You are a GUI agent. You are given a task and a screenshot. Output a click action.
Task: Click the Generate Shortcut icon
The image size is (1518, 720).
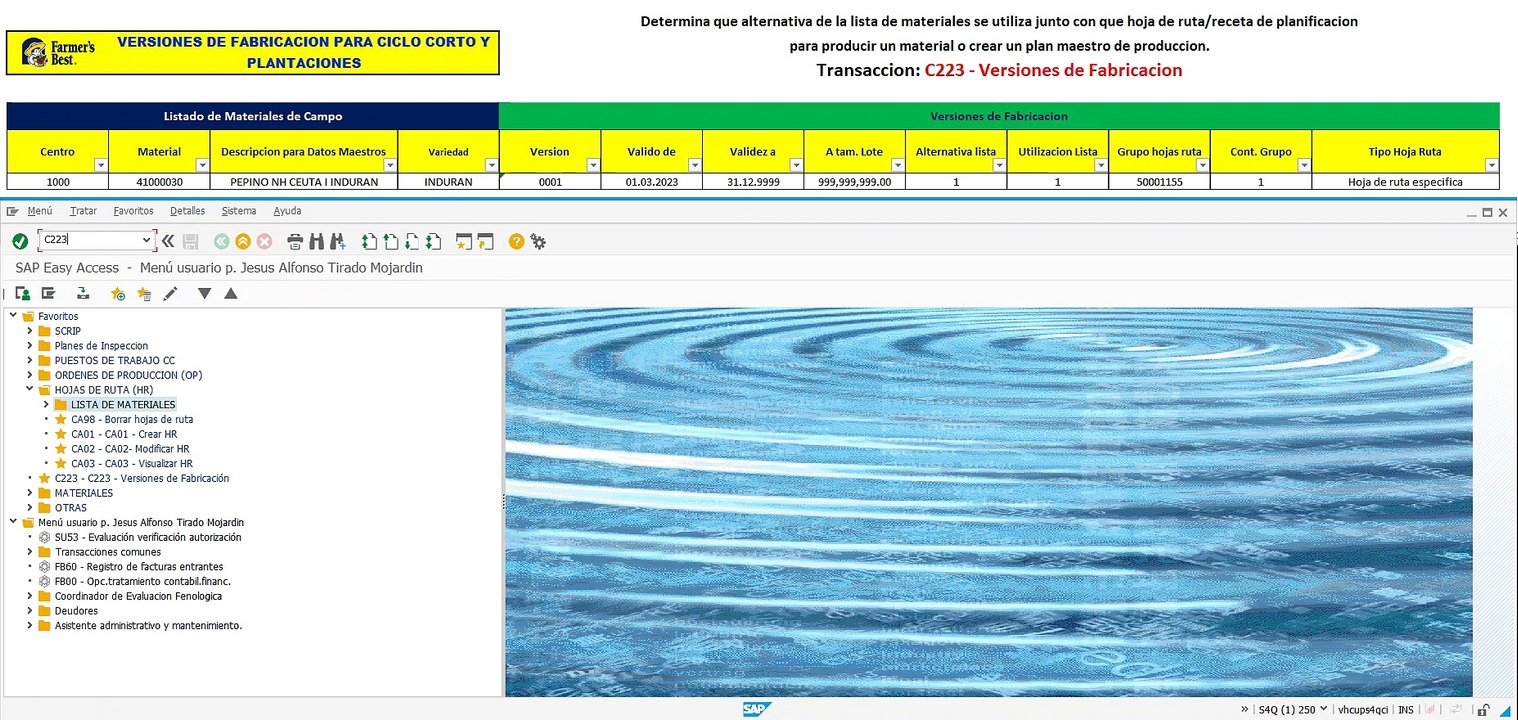click(x=485, y=241)
